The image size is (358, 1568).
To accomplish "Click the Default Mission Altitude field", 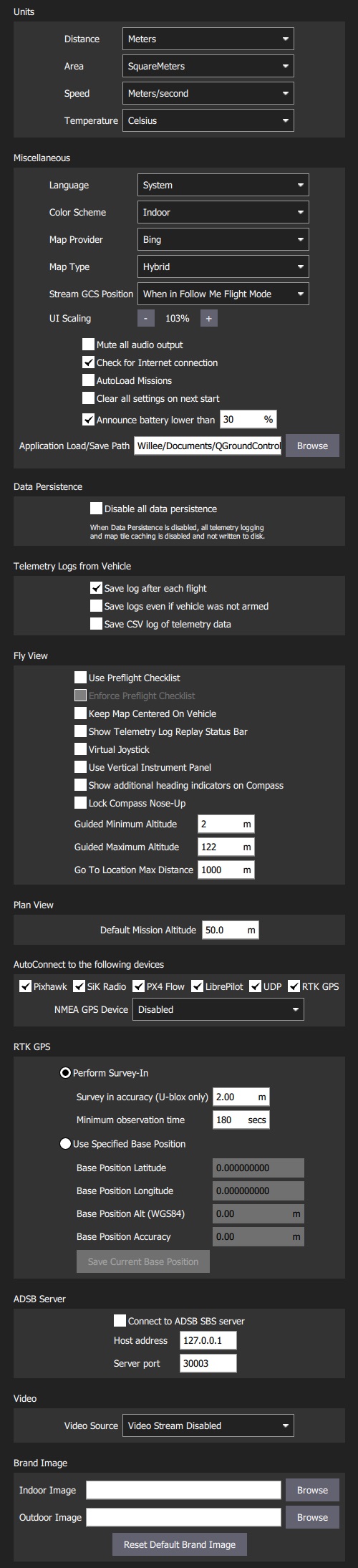I will point(231,930).
